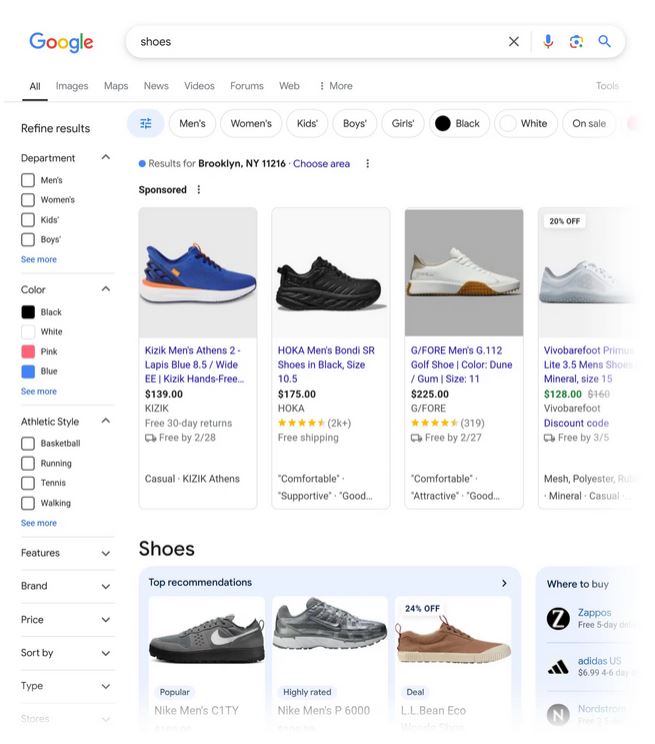Open Top recommendations arrow
This screenshot has height=744, width=655.
504,583
